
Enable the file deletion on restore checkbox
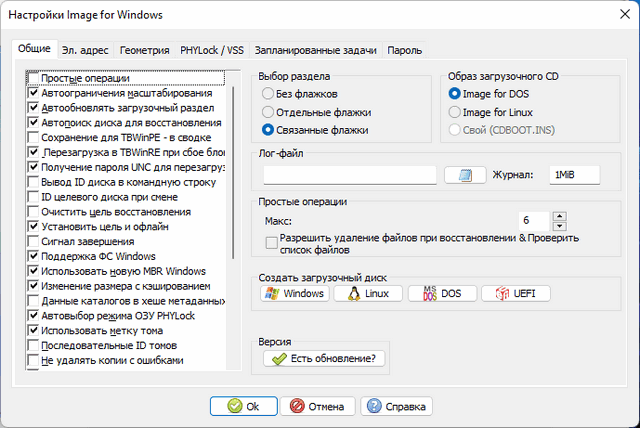coord(272,242)
